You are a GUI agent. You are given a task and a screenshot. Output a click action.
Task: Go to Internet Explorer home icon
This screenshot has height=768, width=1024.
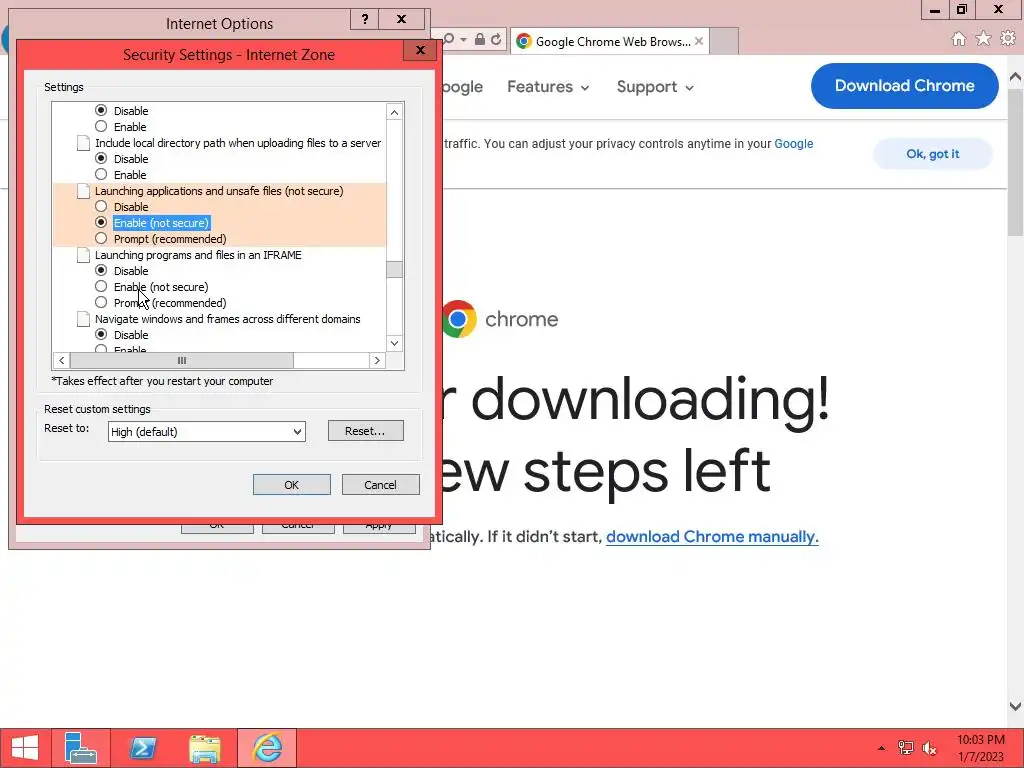[x=958, y=39]
